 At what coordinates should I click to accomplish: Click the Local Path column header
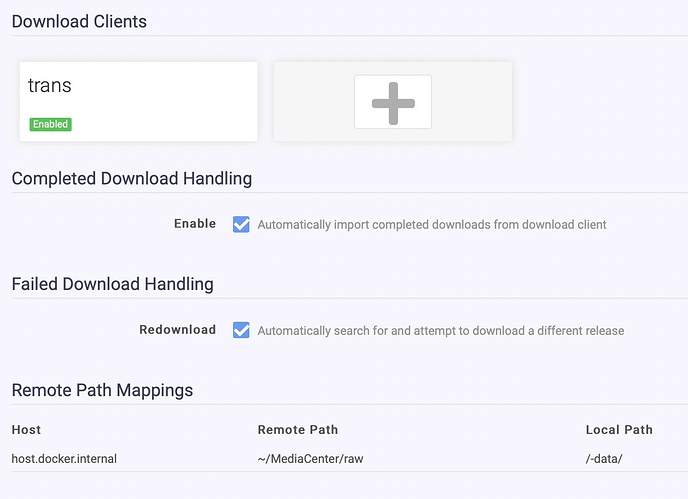click(x=618, y=430)
